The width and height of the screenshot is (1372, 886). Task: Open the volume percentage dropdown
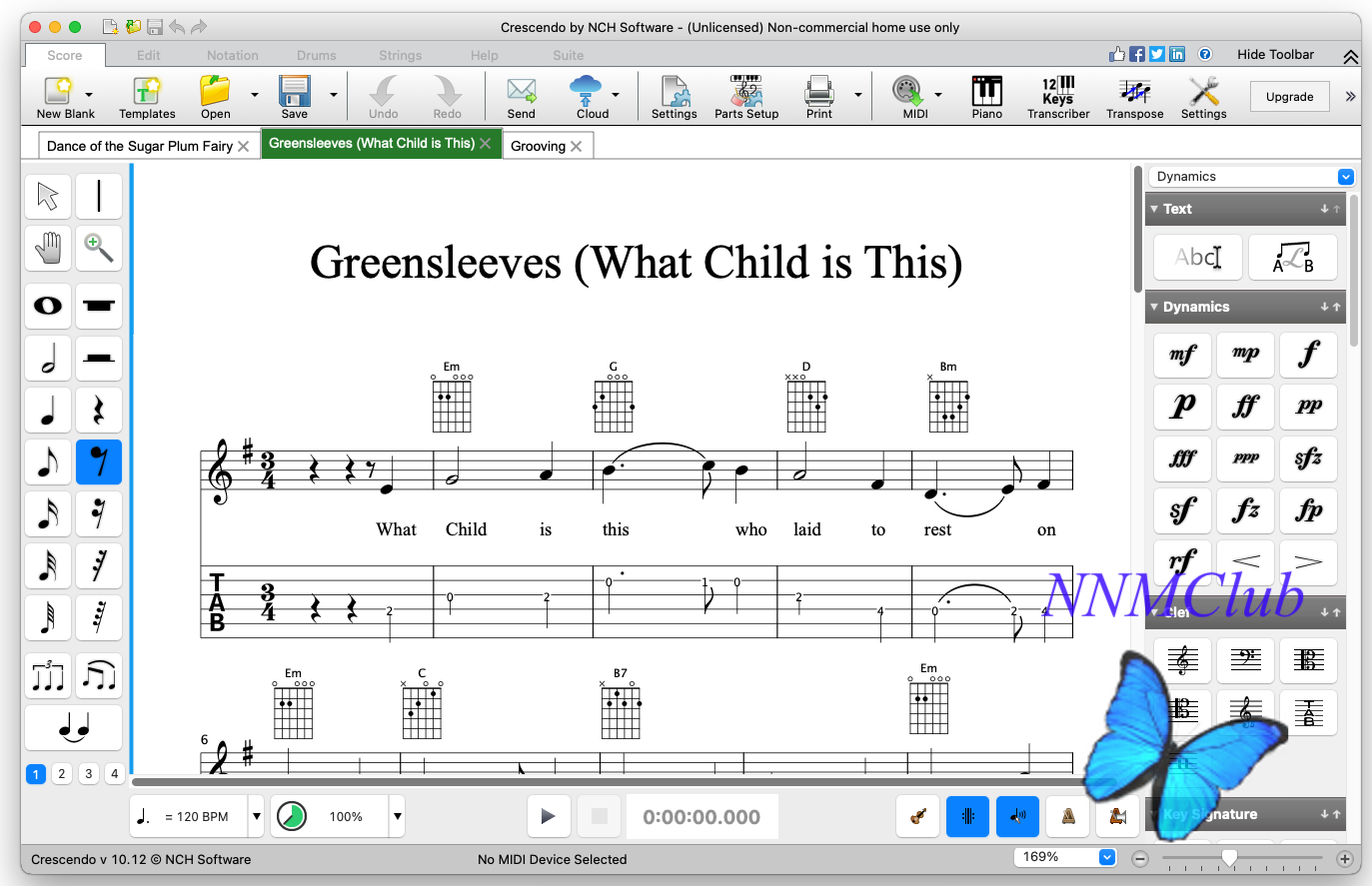(x=398, y=816)
